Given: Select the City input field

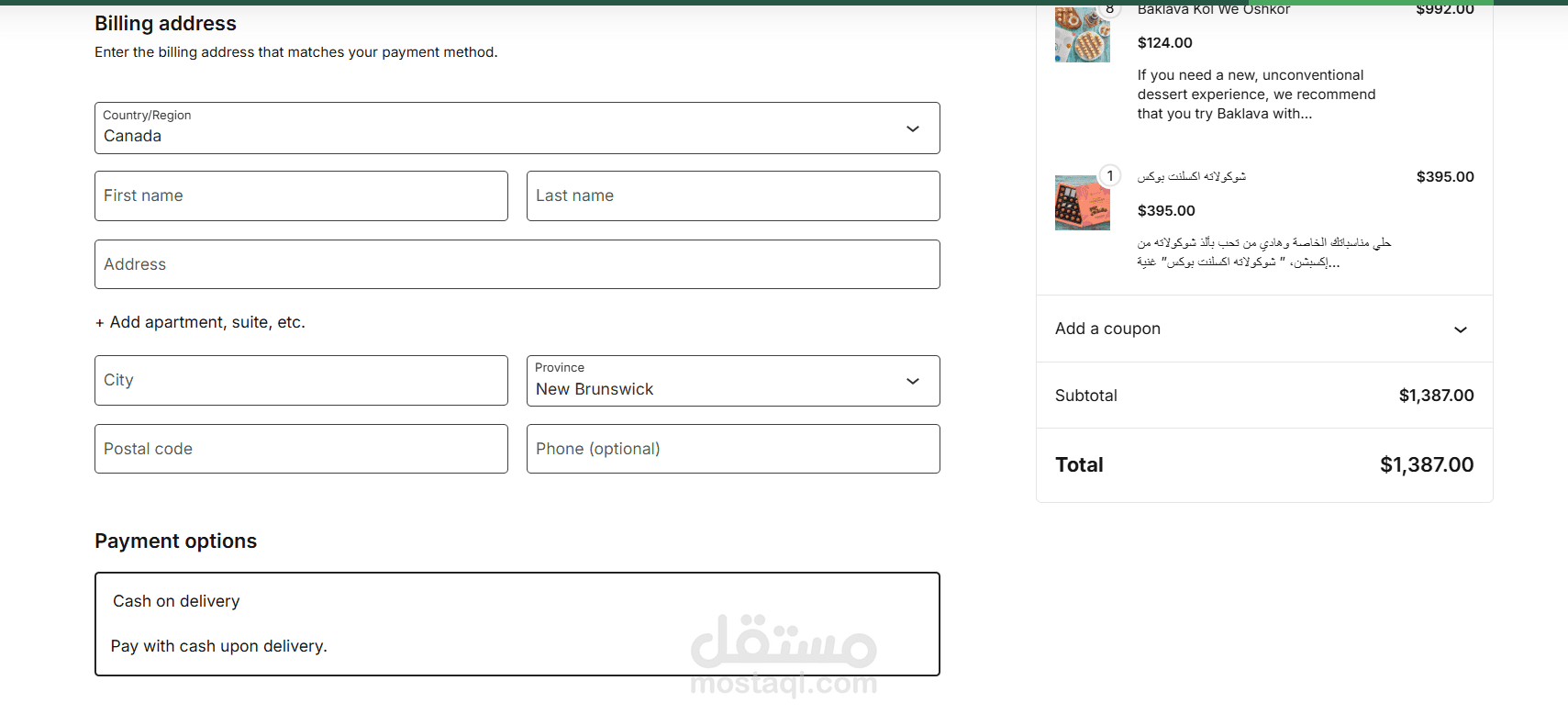Looking at the screenshot, I should [301, 380].
